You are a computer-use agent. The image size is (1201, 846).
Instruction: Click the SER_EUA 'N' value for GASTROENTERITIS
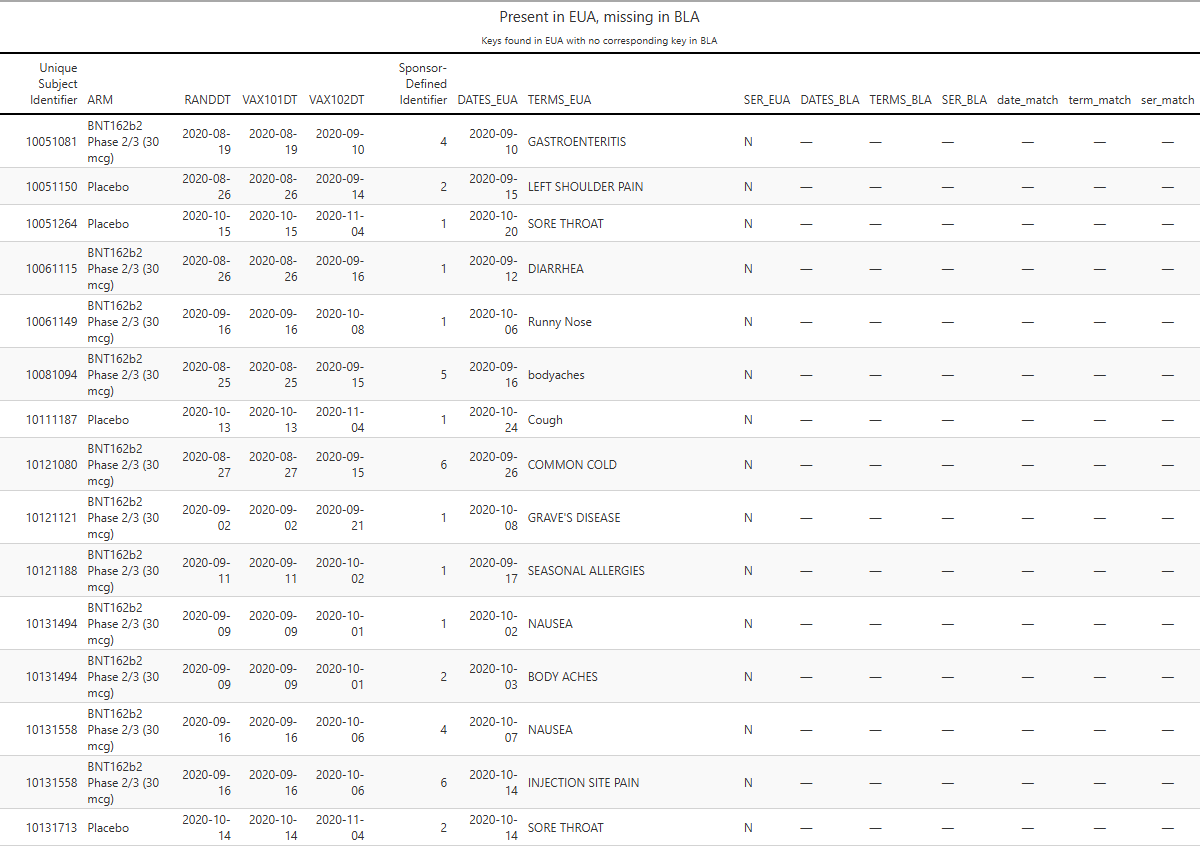tap(748, 142)
